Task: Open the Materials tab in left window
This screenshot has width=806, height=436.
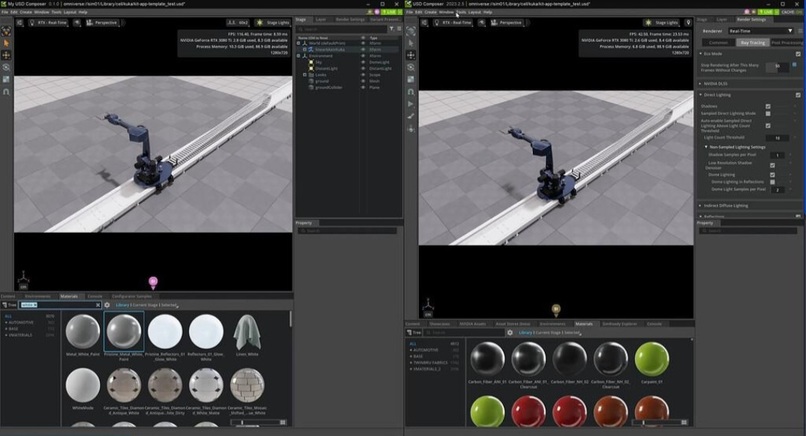Action: pyautogui.click(x=69, y=296)
